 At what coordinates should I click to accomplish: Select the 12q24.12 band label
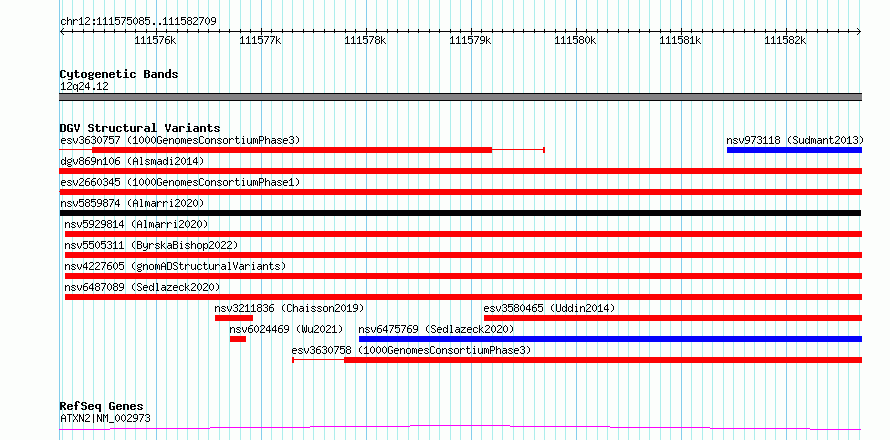click(x=84, y=86)
